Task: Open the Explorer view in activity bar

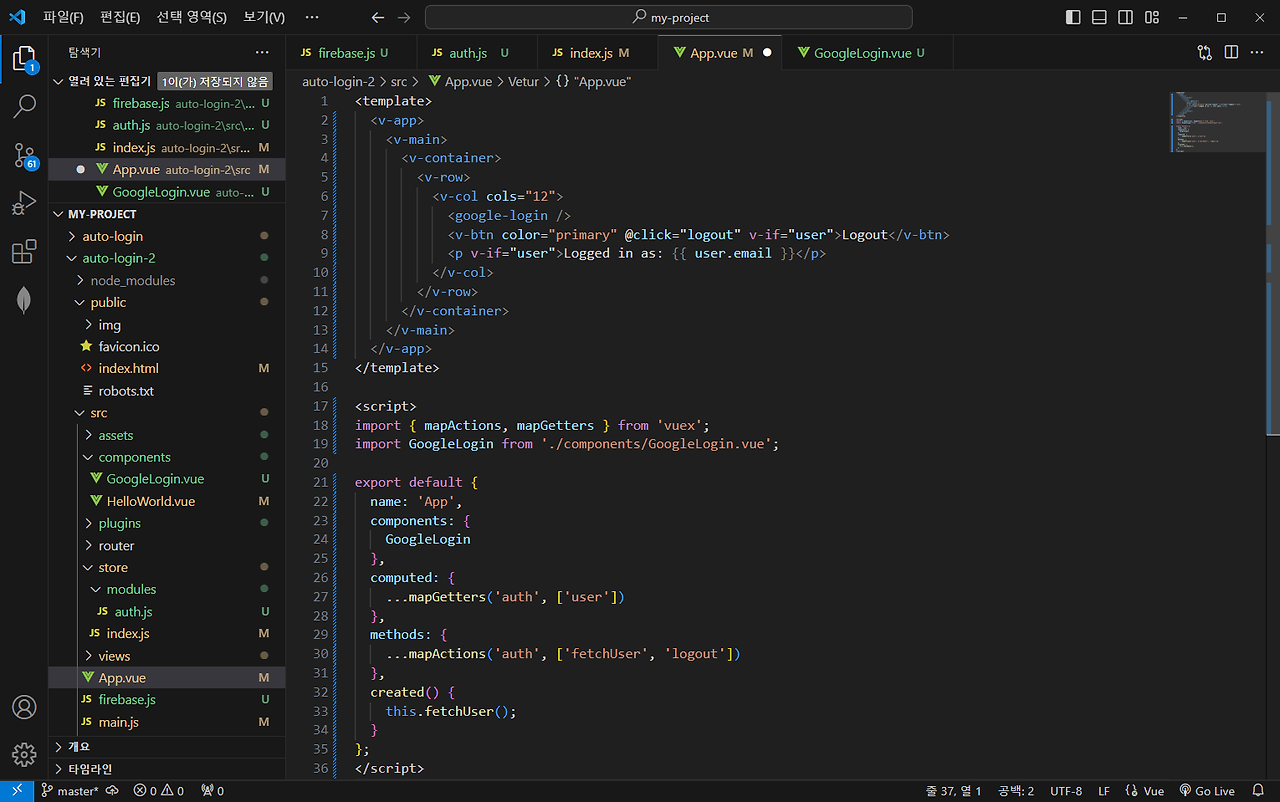Action: click(x=24, y=58)
